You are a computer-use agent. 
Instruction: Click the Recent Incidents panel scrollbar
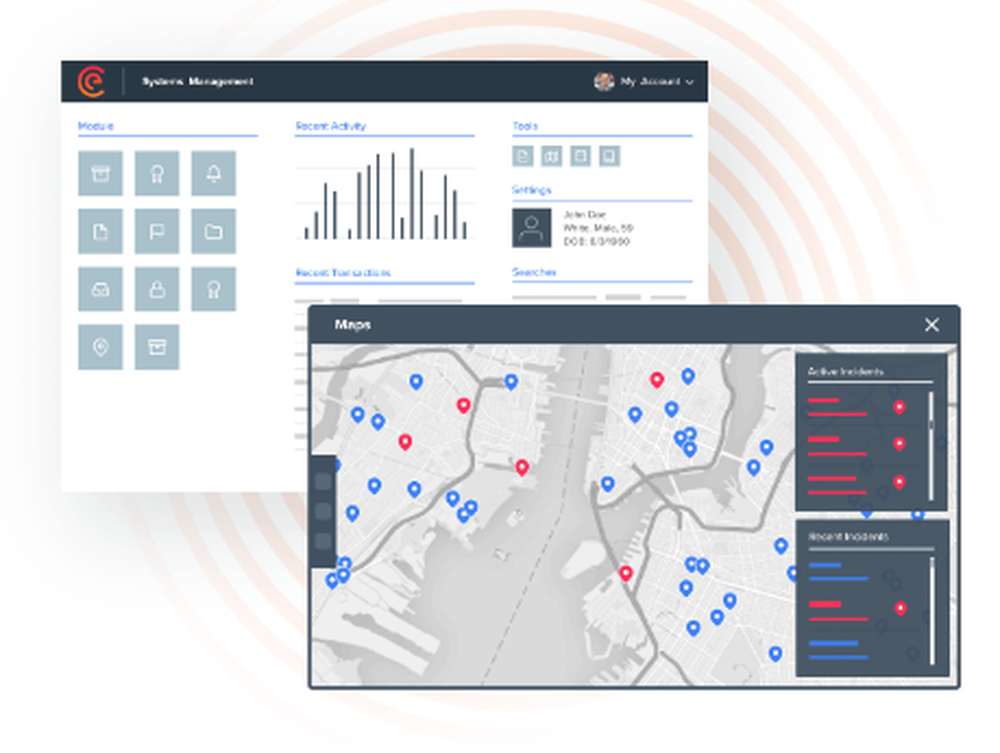coord(932,611)
